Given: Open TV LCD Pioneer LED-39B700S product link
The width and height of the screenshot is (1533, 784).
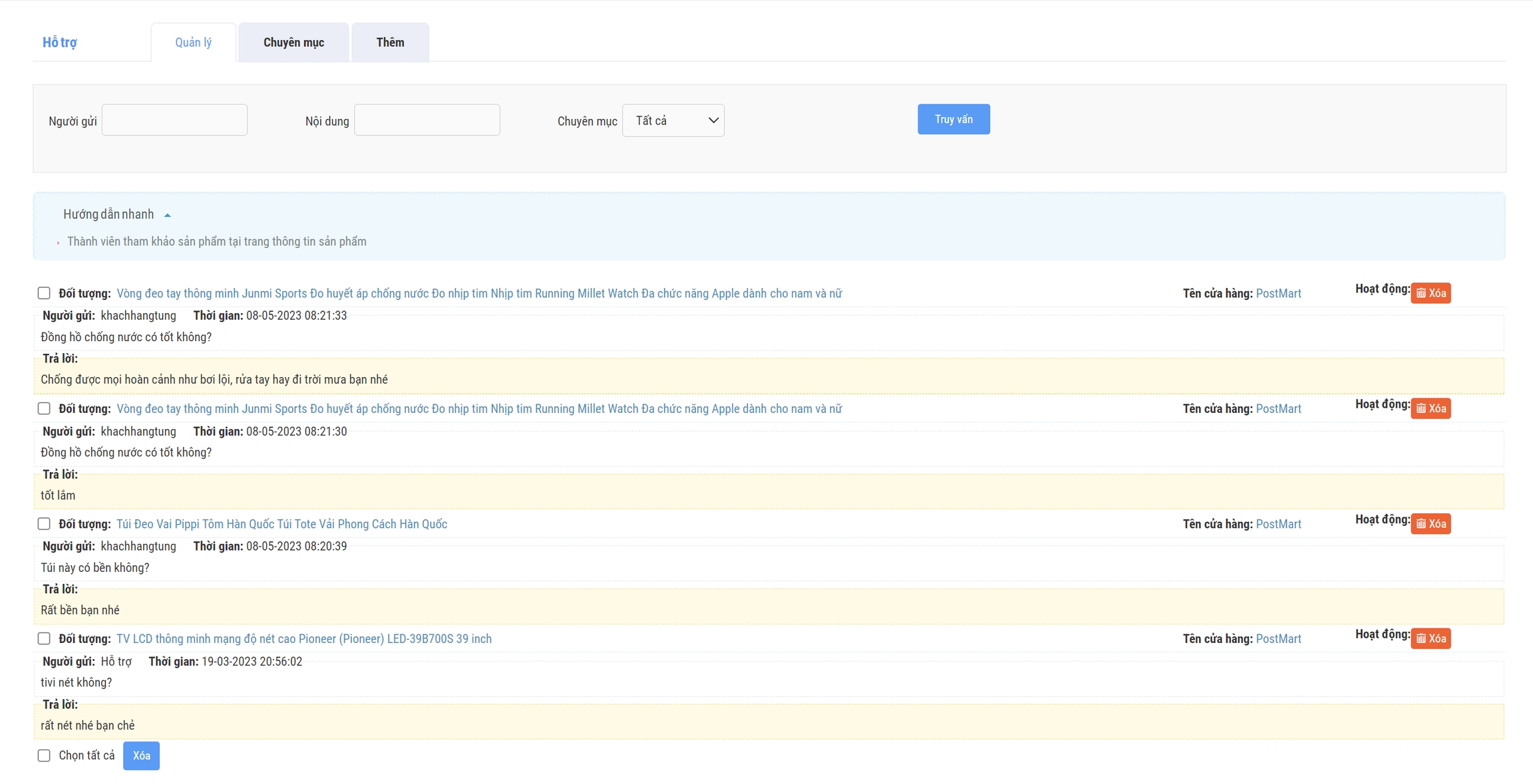Looking at the screenshot, I should pyautogui.click(x=303, y=638).
